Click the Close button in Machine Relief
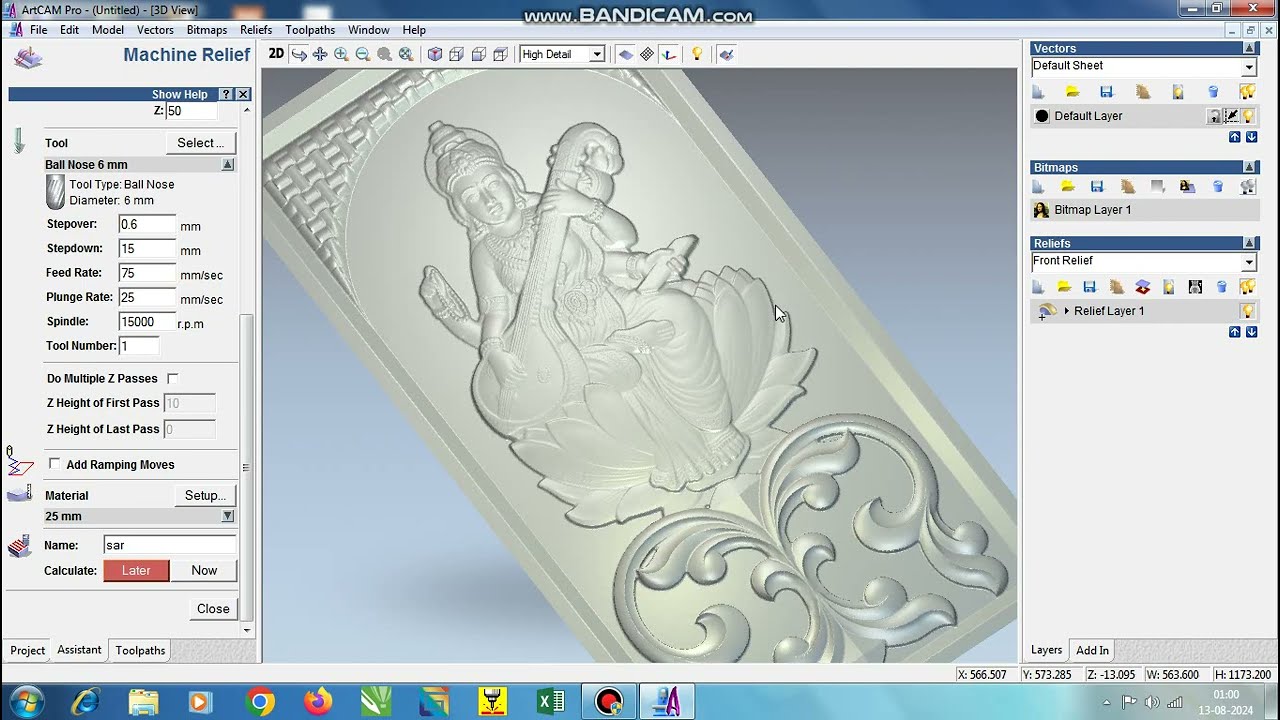The image size is (1280, 720). 213,608
